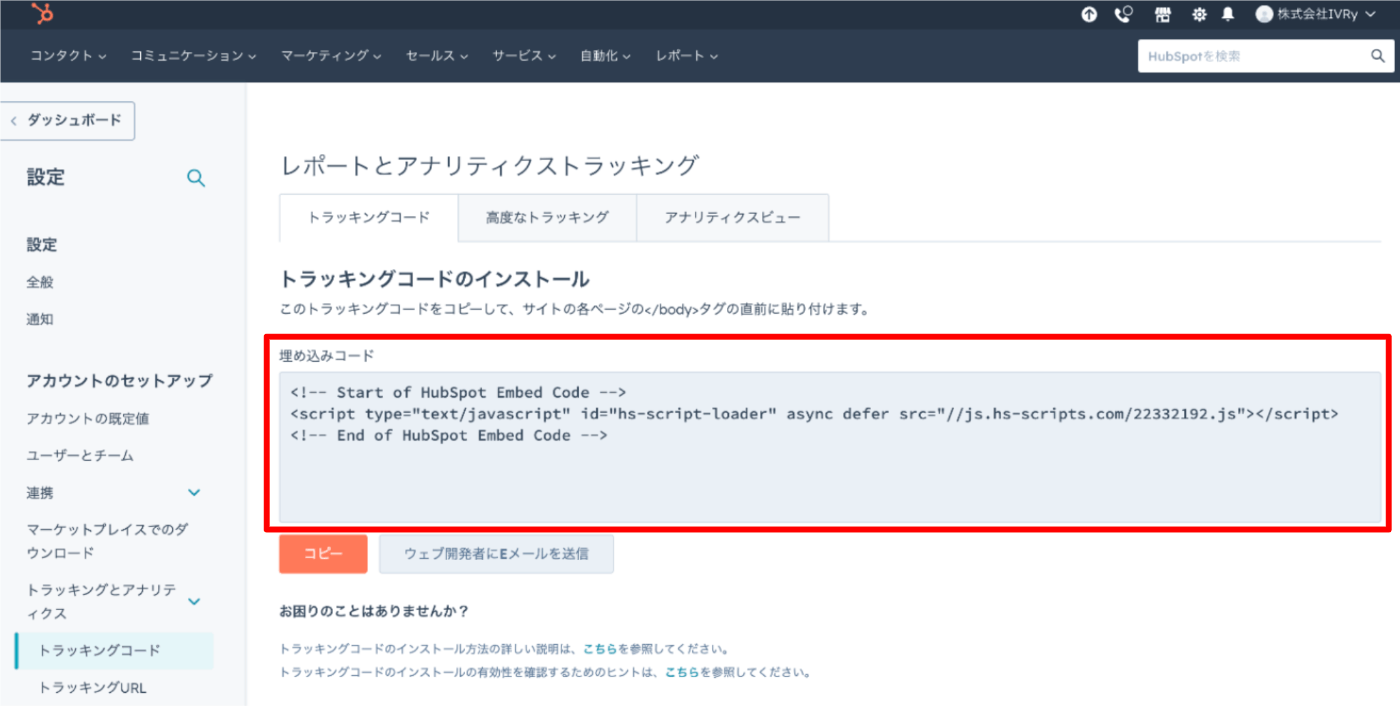Open the upgrade arrow icon in top bar
This screenshot has height=706, width=1400.
click(1089, 14)
